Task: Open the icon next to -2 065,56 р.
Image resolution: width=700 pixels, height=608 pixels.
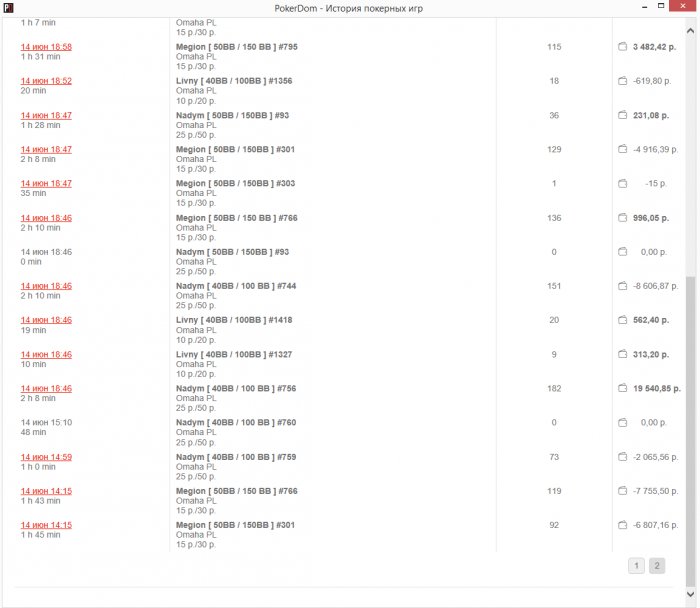Action: (622, 457)
